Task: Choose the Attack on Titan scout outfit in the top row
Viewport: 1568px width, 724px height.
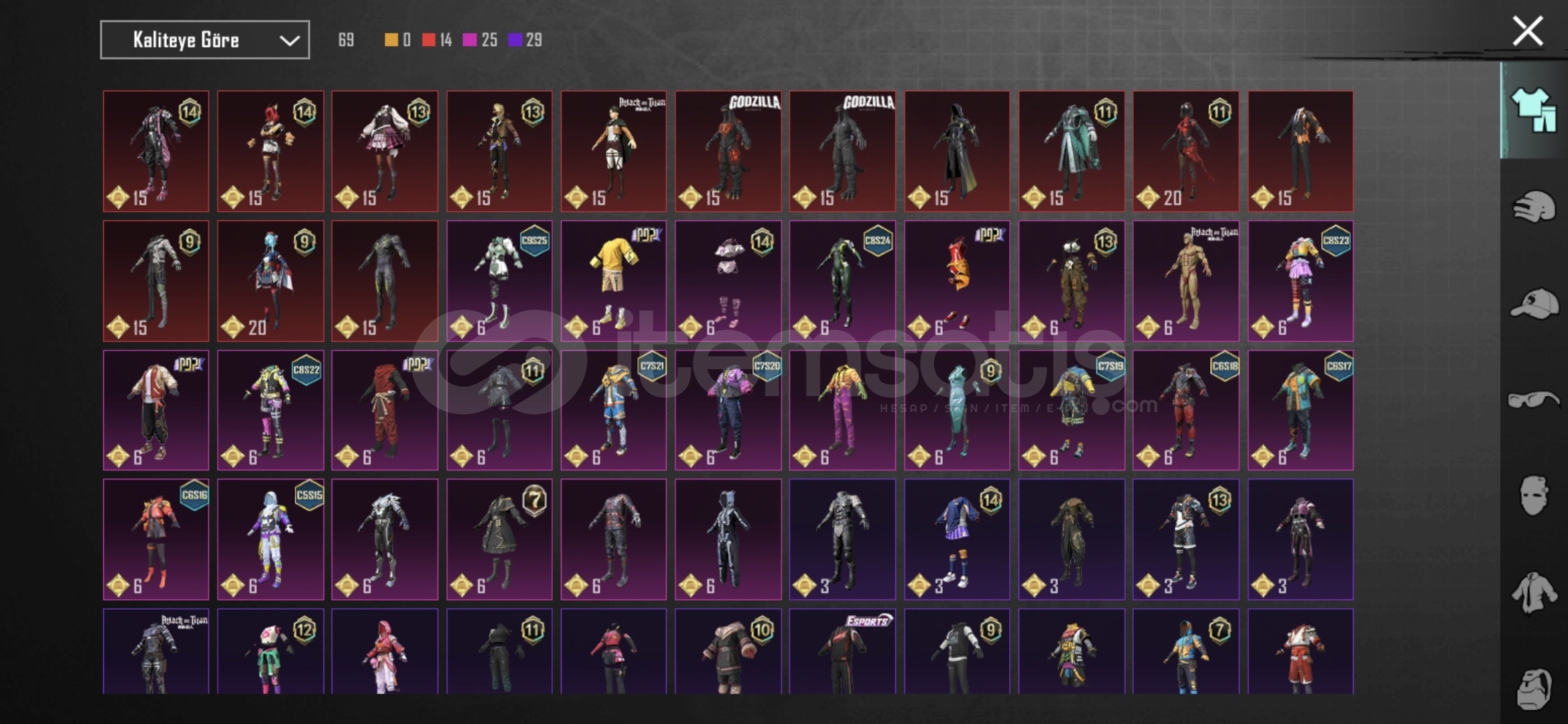Action: [x=614, y=152]
